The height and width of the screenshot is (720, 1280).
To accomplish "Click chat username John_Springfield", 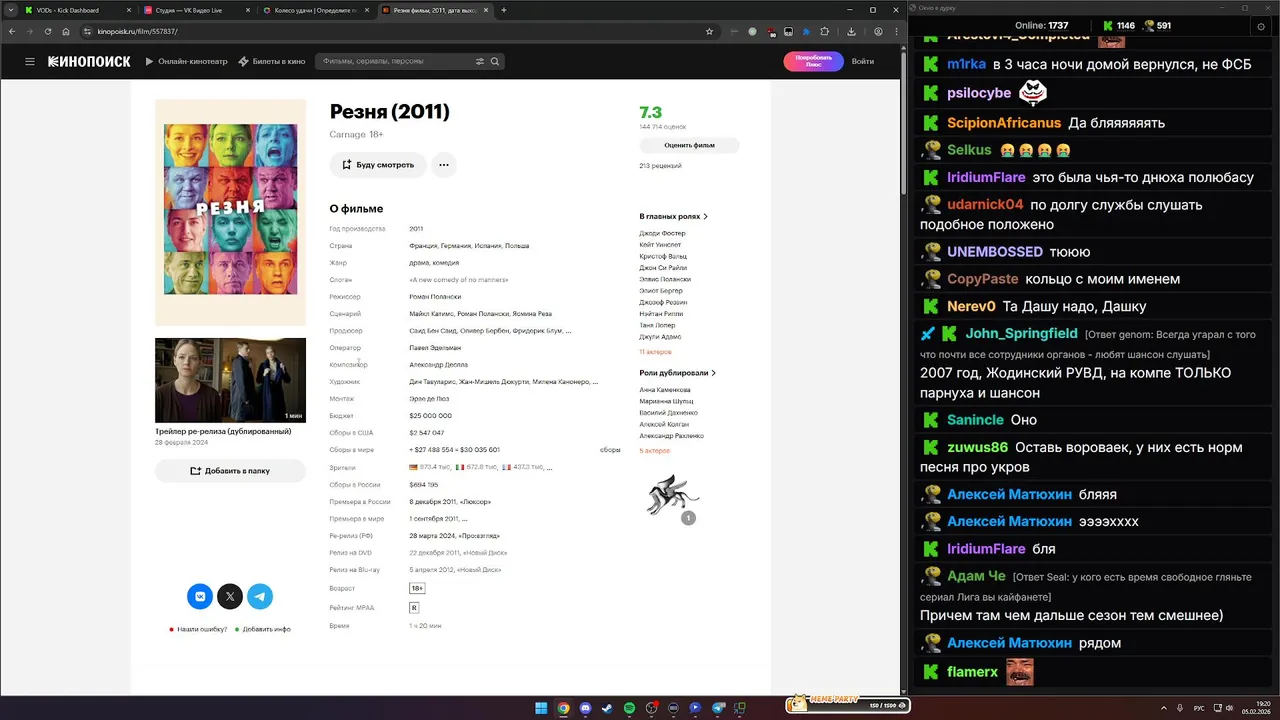I will click(x=1021, y=333).
